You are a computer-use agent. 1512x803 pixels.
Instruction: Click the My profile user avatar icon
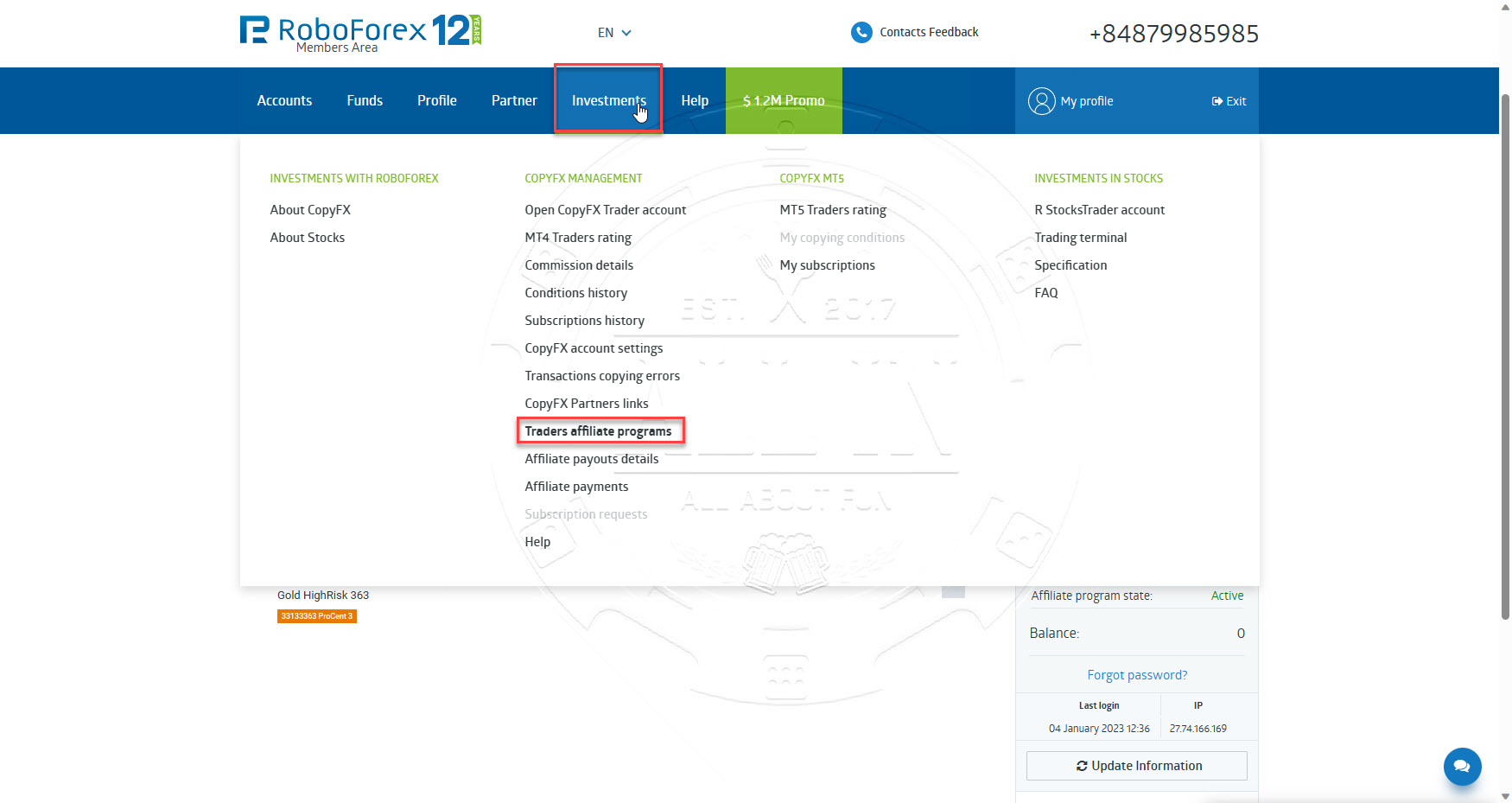point(1041,101)
